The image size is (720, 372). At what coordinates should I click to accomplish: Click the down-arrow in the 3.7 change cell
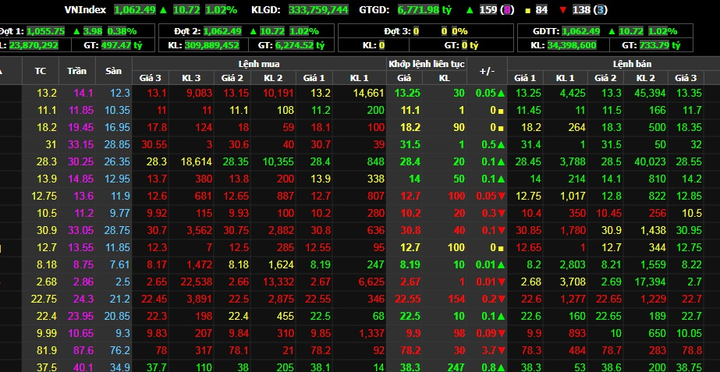(x=501, y=350)
